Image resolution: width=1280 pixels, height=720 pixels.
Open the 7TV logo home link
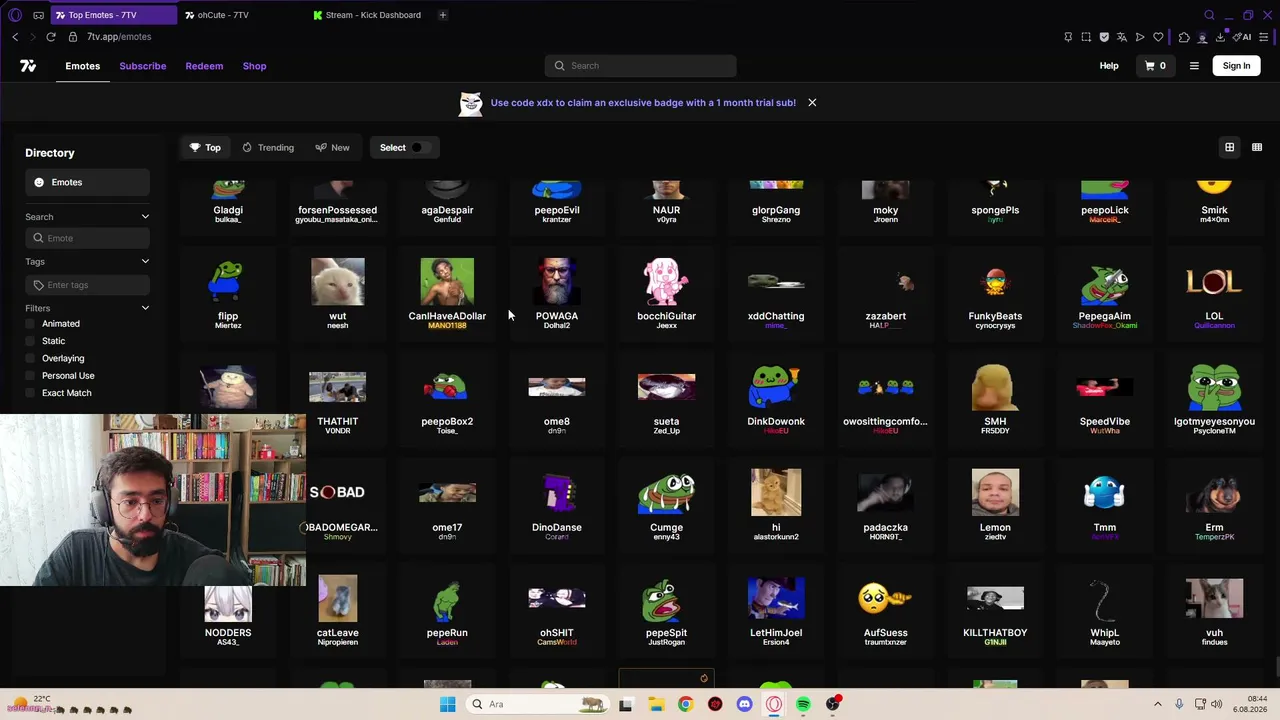(x=28, y=66)
